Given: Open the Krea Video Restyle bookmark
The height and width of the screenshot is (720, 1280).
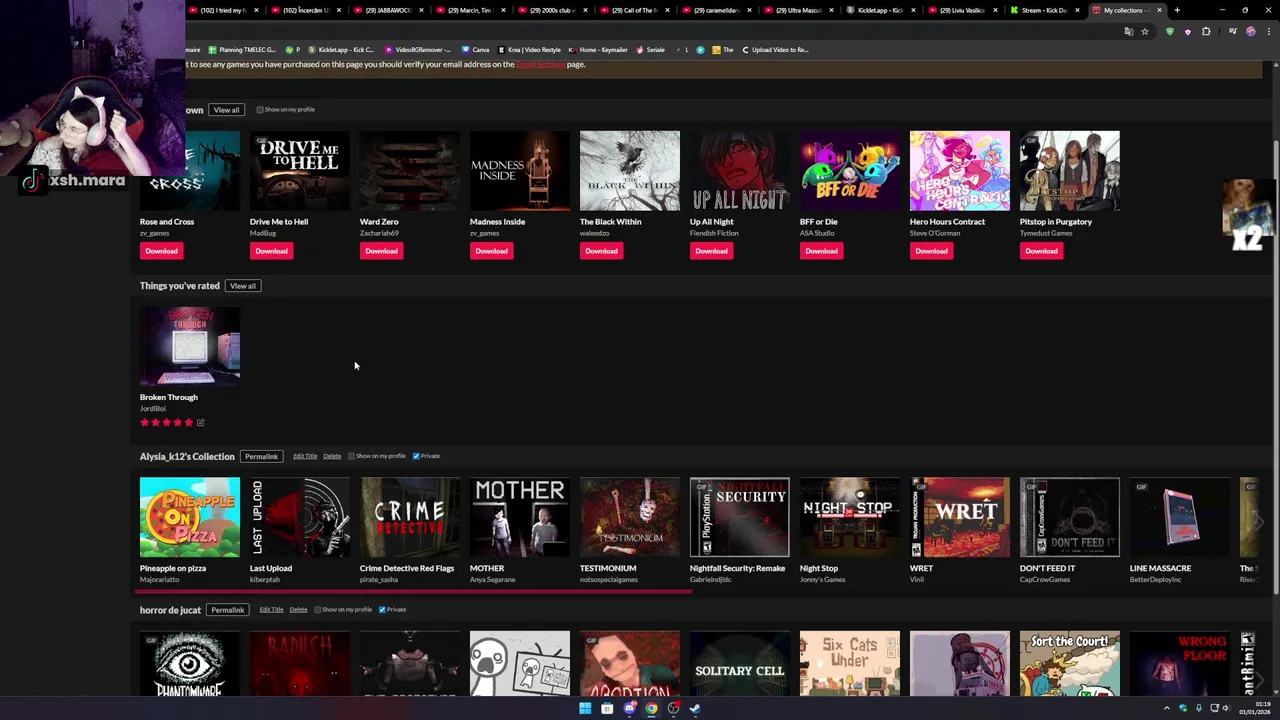Looking at the screenshot, I should 530,49.
